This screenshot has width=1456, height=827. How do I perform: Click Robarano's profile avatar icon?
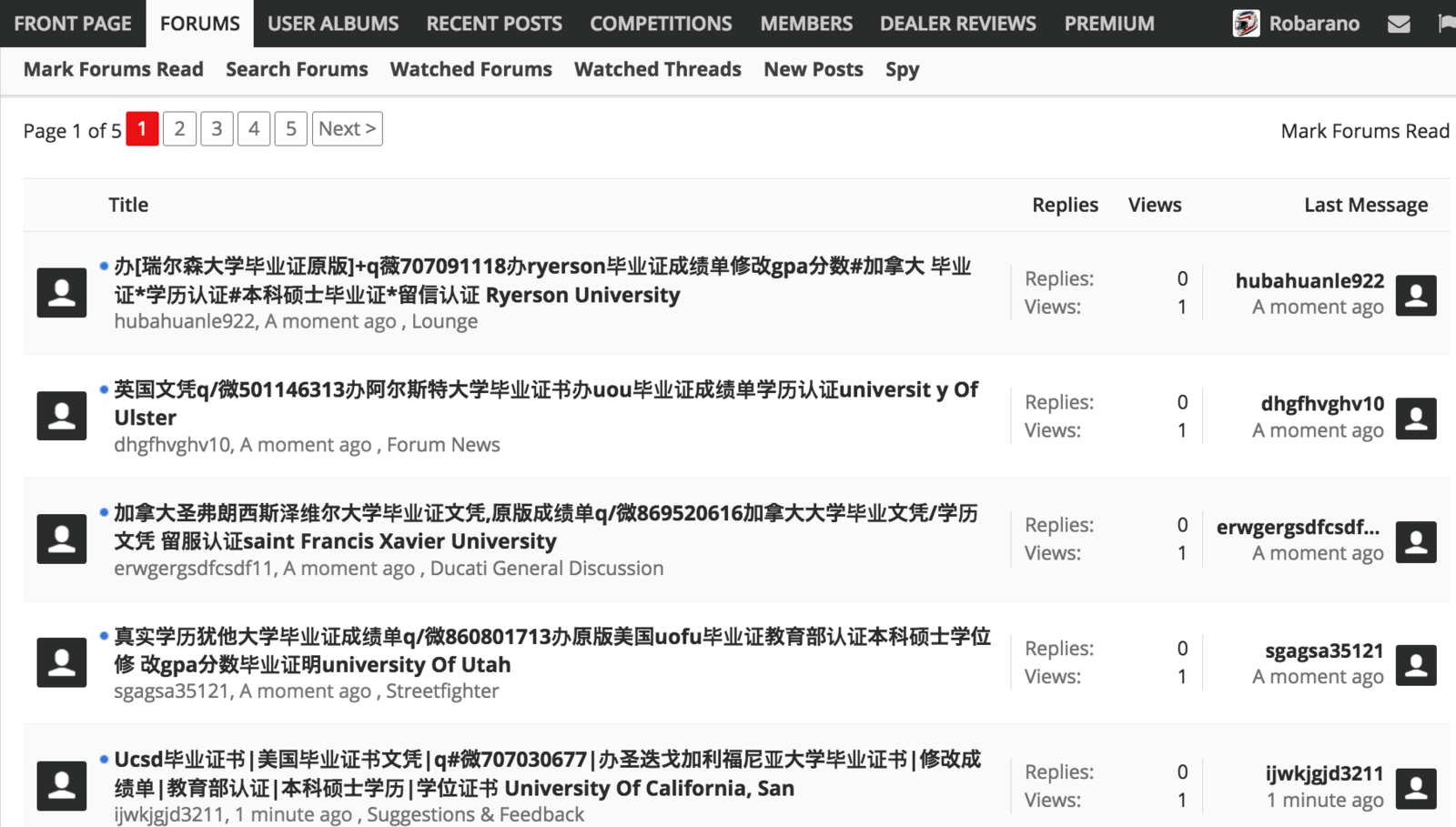[1246, 24]
